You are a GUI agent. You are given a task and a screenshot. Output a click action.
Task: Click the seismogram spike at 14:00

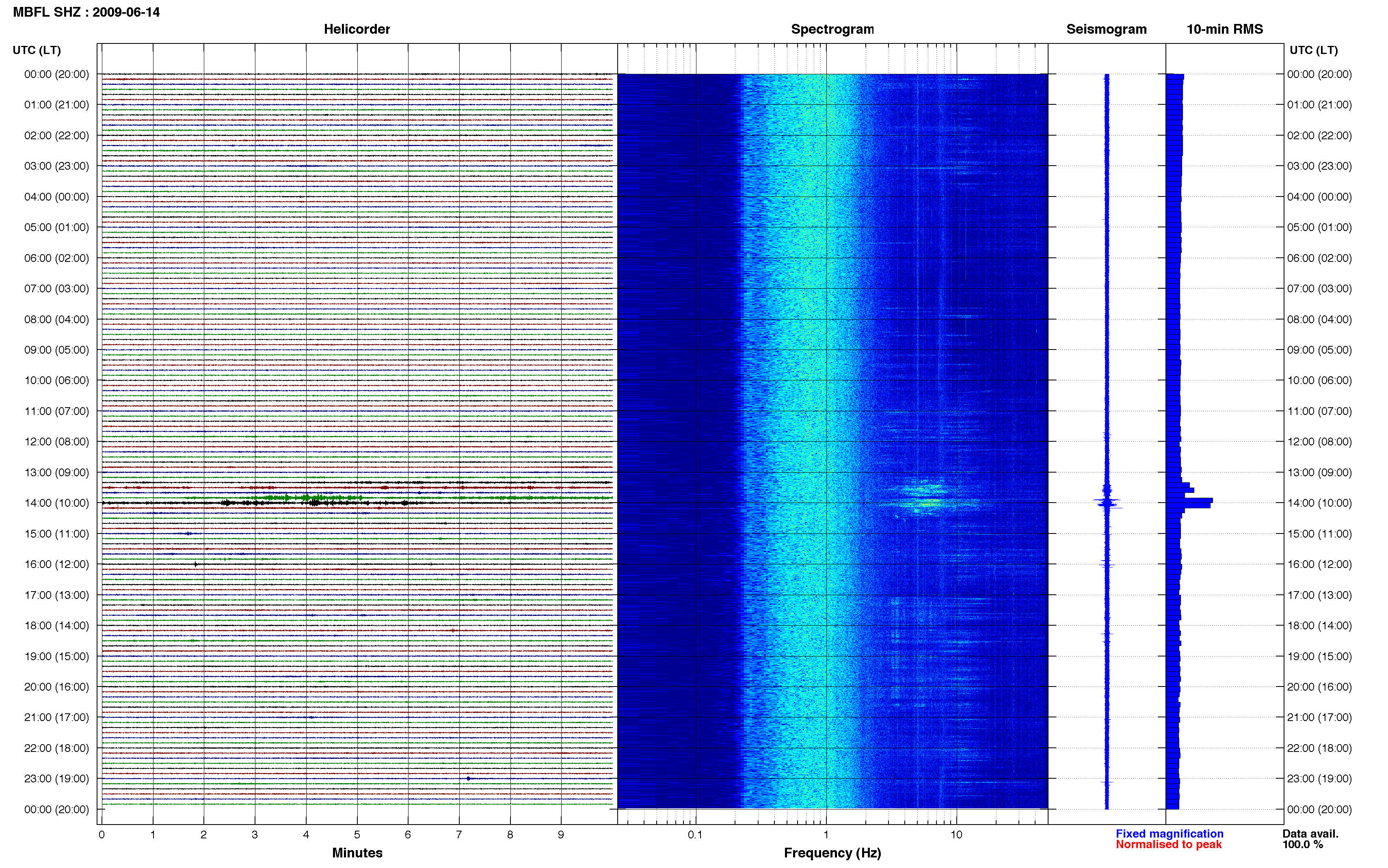click(x=1107, y=503)
